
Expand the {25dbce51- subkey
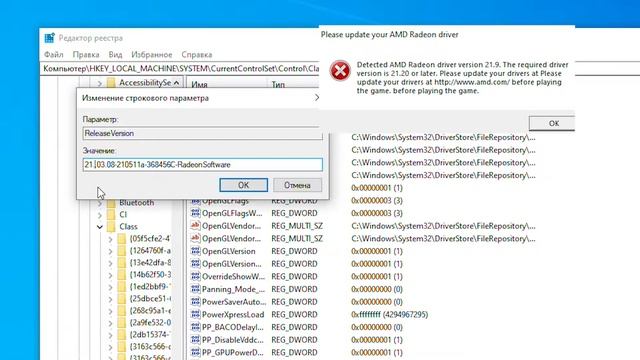(111, 299)
